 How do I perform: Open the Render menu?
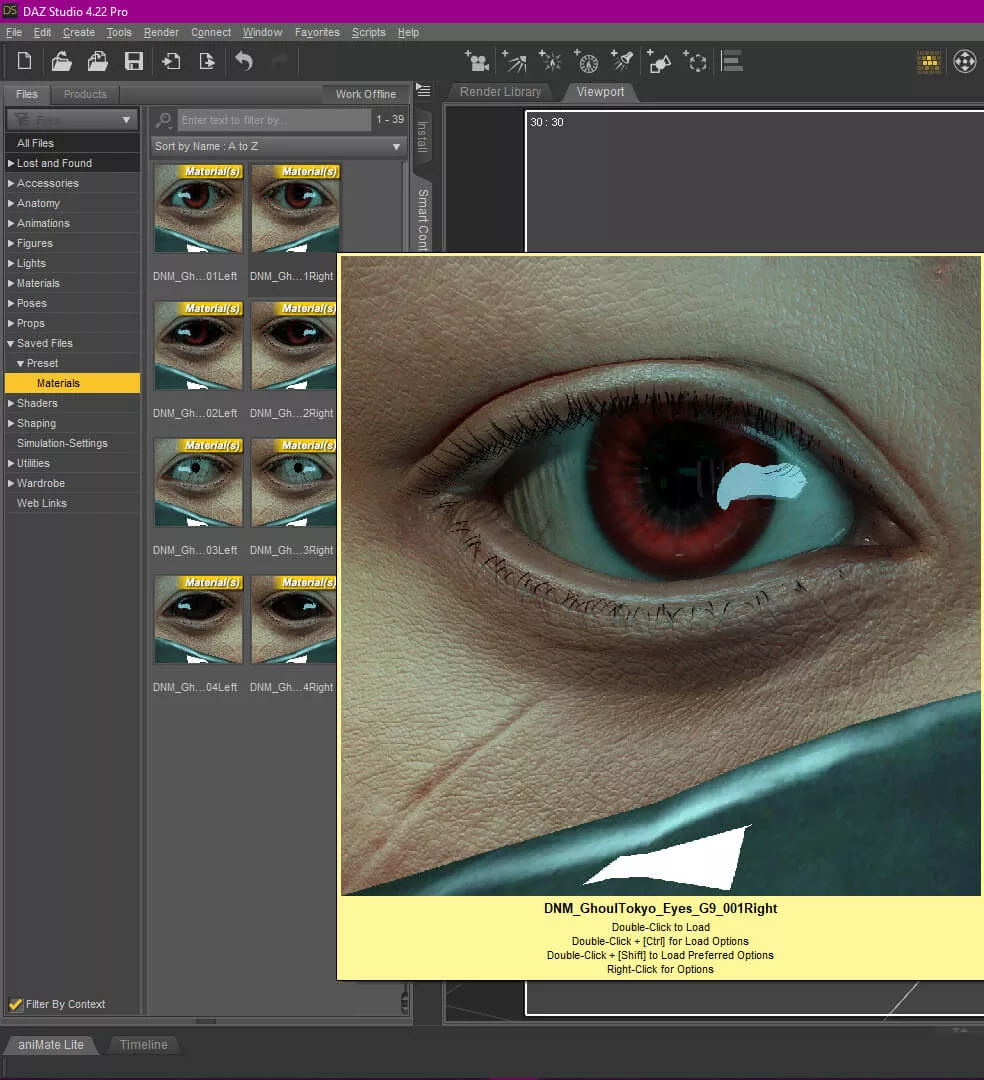pos(161,32)
